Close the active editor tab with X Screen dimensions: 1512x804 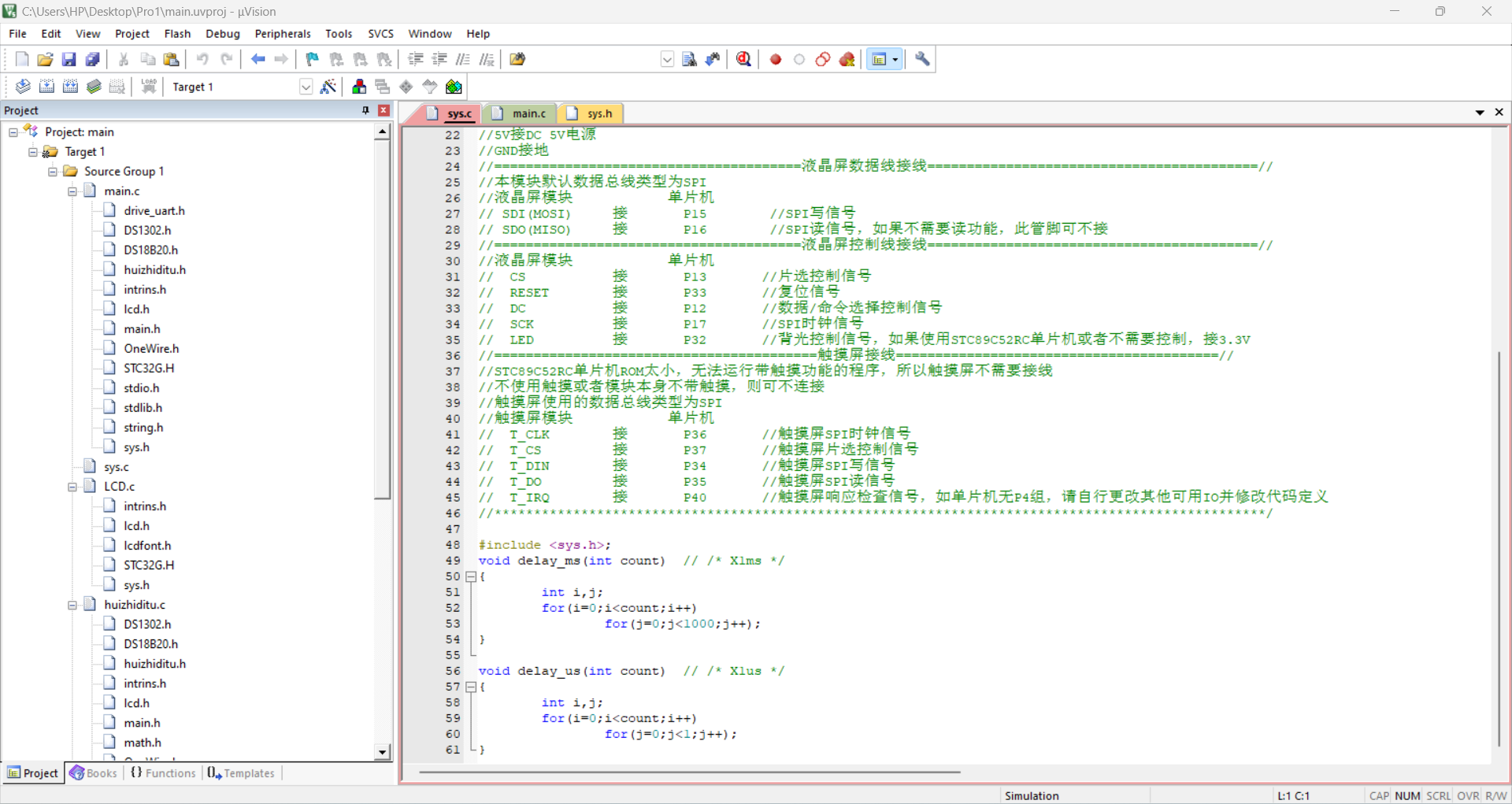[1499, 113]
